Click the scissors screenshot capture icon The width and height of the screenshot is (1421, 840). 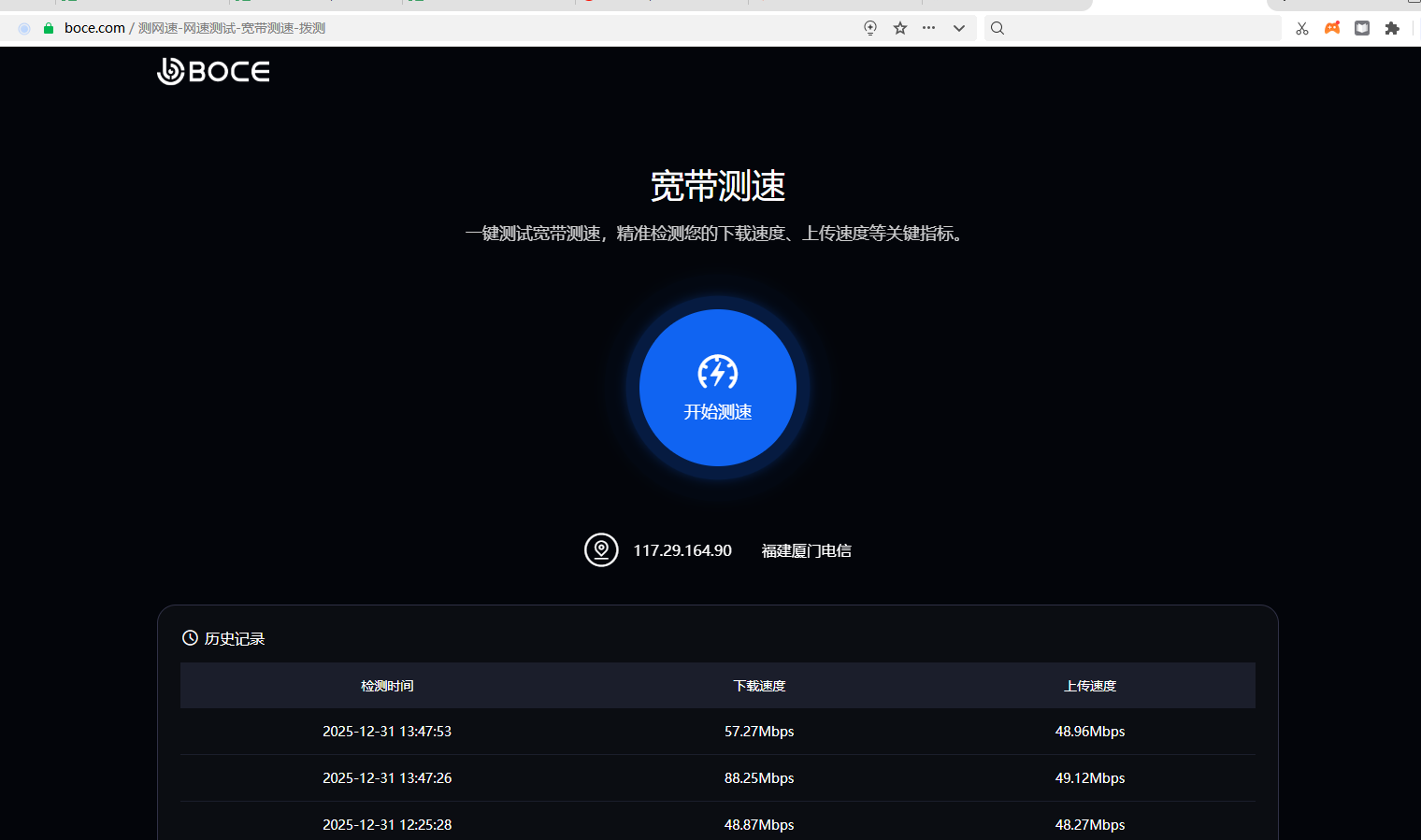coord(1301,28)
